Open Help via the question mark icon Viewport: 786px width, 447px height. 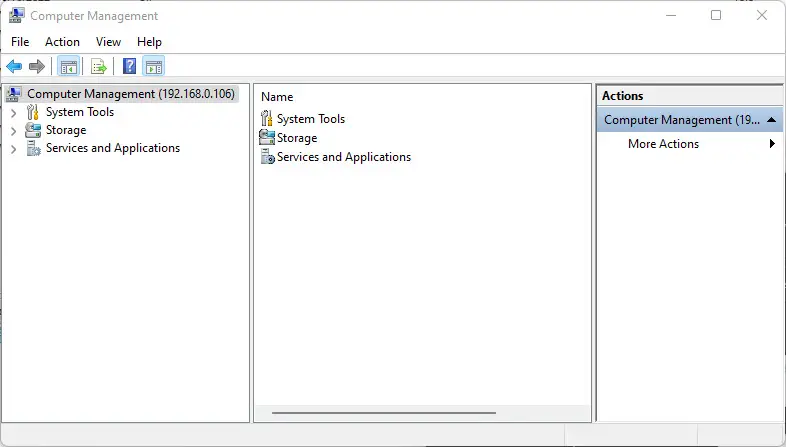click(x=129, y=67)
